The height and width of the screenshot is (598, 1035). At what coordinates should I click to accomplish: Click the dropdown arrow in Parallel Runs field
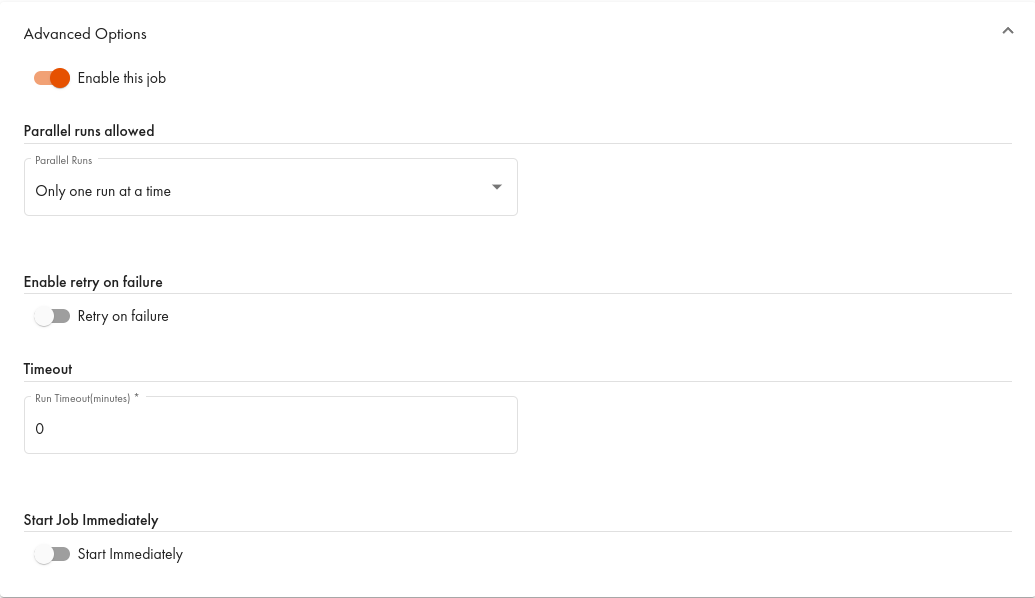tap(496, 186)
